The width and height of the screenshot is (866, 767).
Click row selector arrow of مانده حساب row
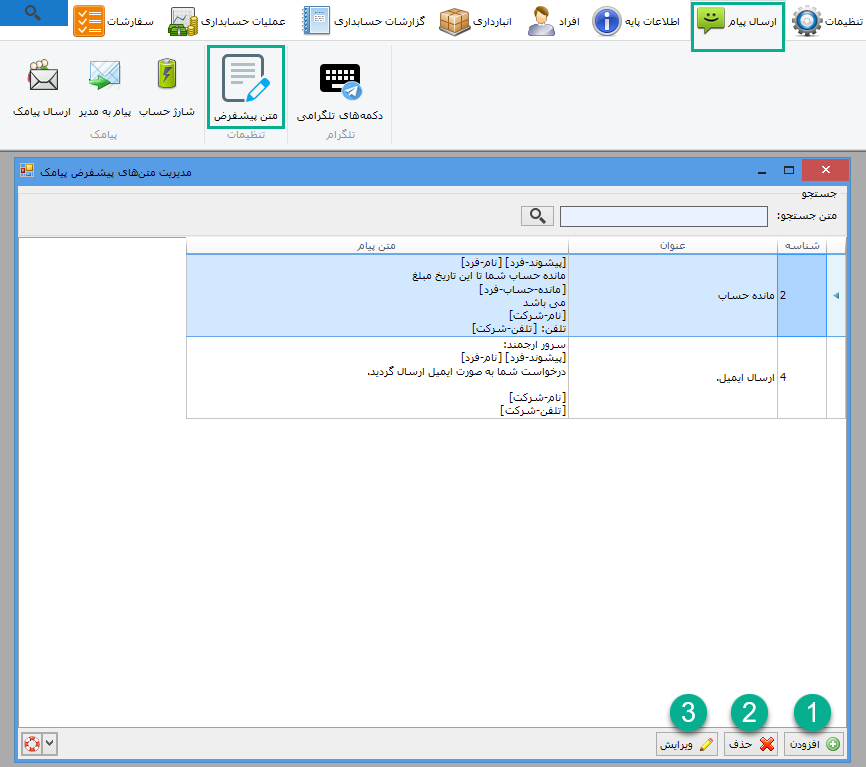(x=836, y=295)
